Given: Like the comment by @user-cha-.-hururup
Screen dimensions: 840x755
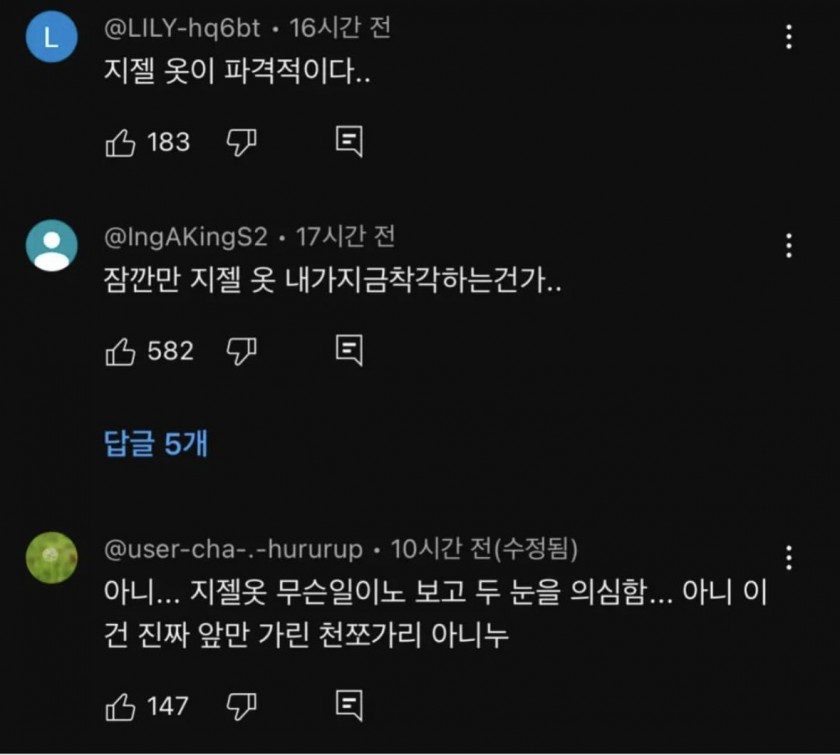Looking at the screenshot, I should point(120,706).
